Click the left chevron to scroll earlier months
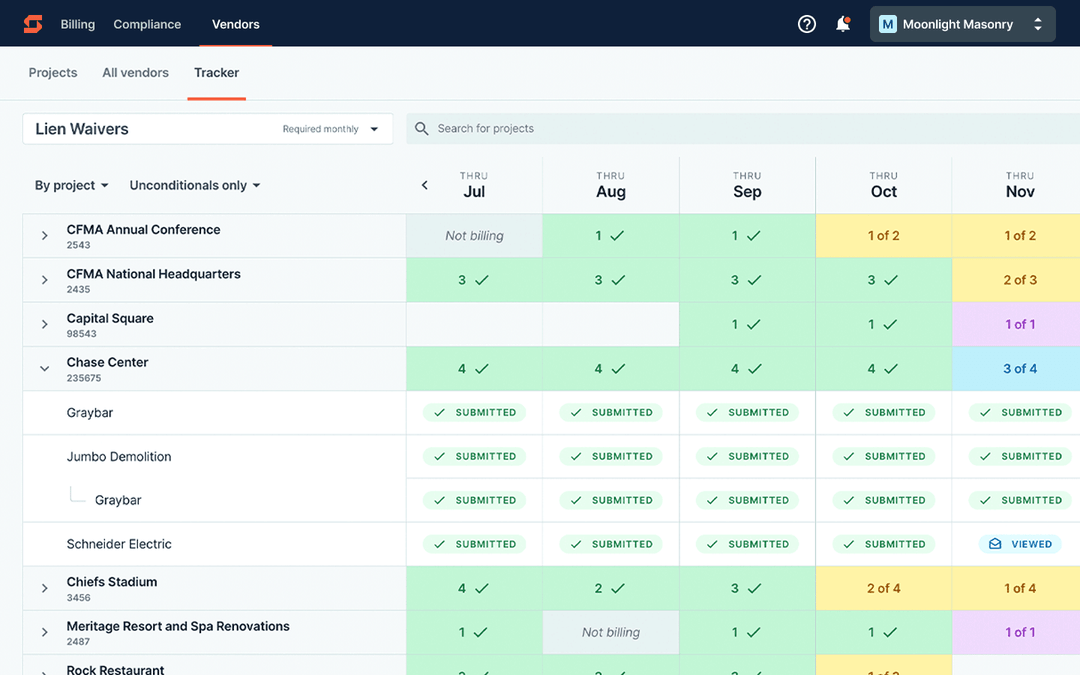Screen dimensions: 1080x675 pos(424,184)
